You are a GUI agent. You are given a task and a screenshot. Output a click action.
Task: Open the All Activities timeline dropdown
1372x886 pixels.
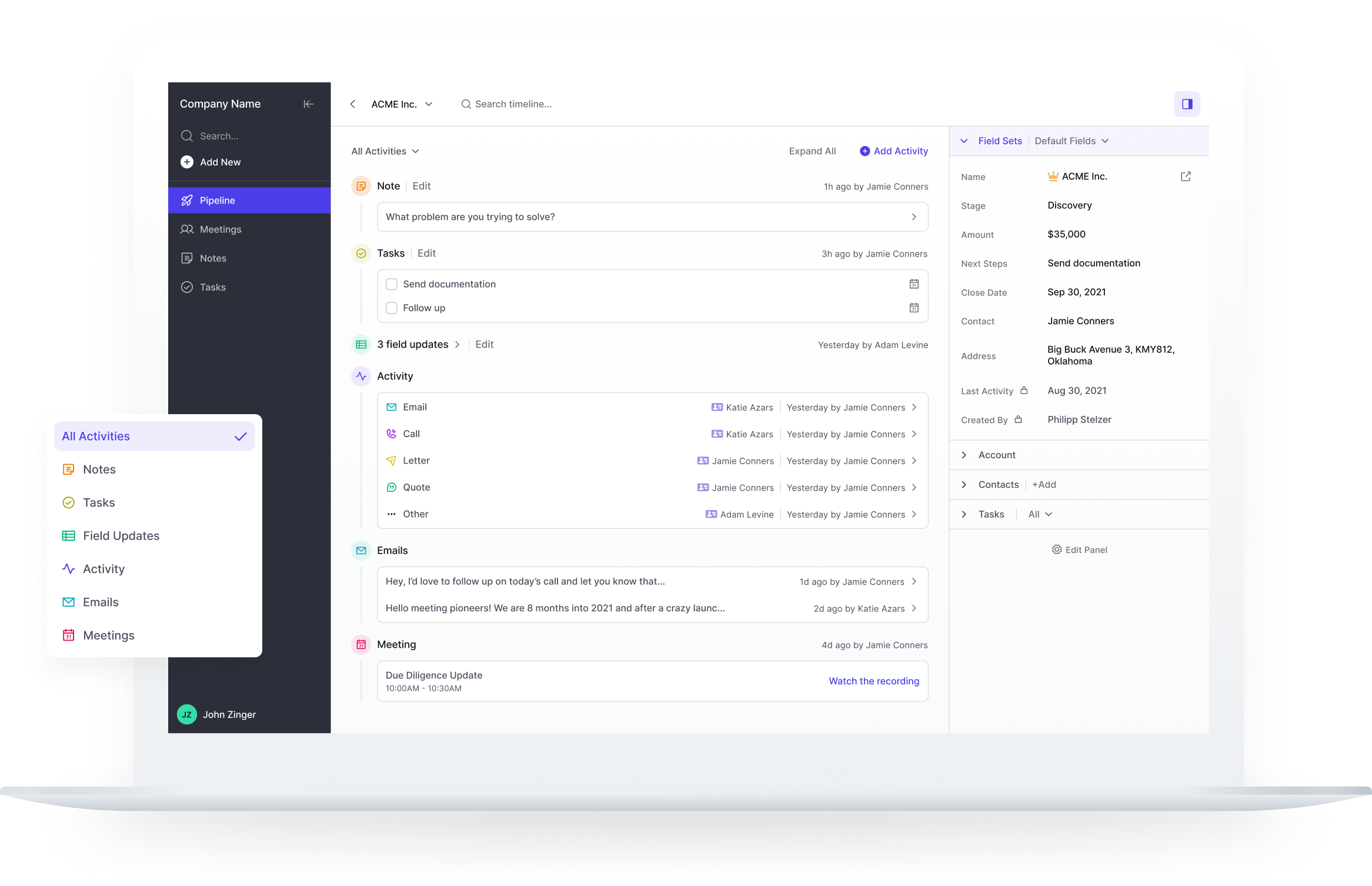point(385,151)
